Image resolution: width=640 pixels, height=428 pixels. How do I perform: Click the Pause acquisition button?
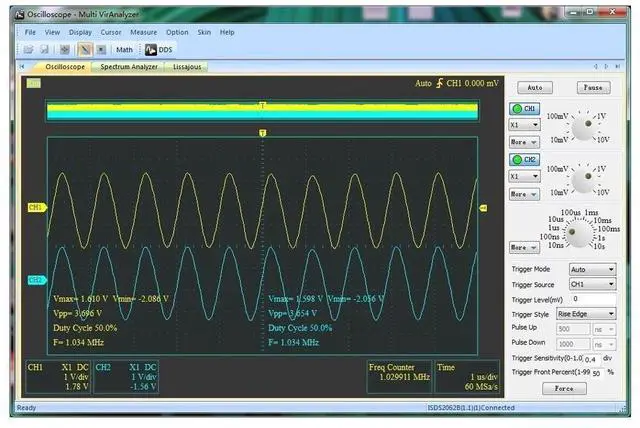click(592, 88)
